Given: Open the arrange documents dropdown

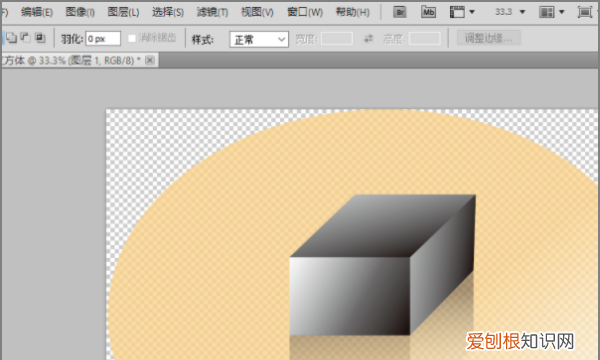Looking at the screenshot, I should click(551, 12).
